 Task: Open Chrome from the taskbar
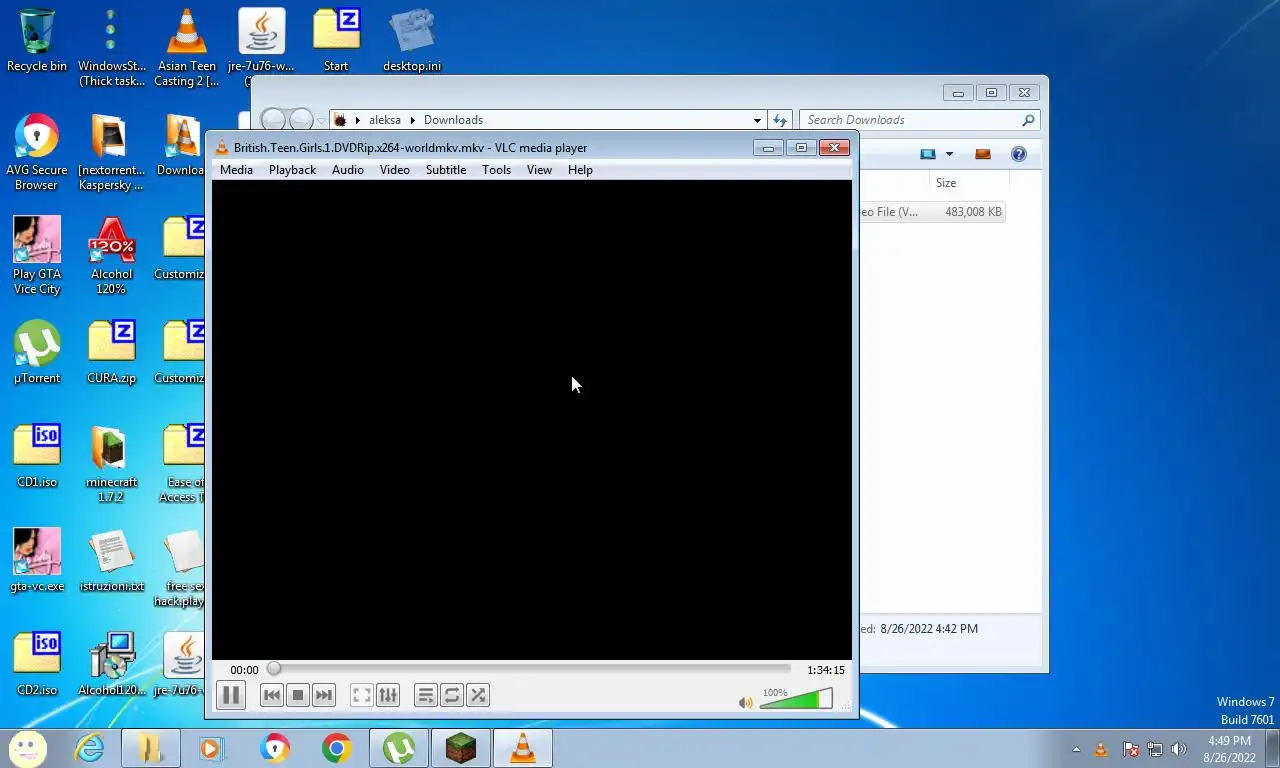pyautogui.click(x=337, y=748)
